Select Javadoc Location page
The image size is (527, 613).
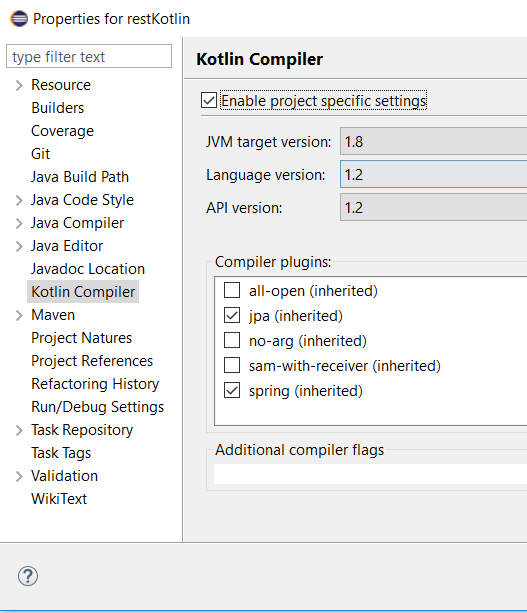click(88, 269)
